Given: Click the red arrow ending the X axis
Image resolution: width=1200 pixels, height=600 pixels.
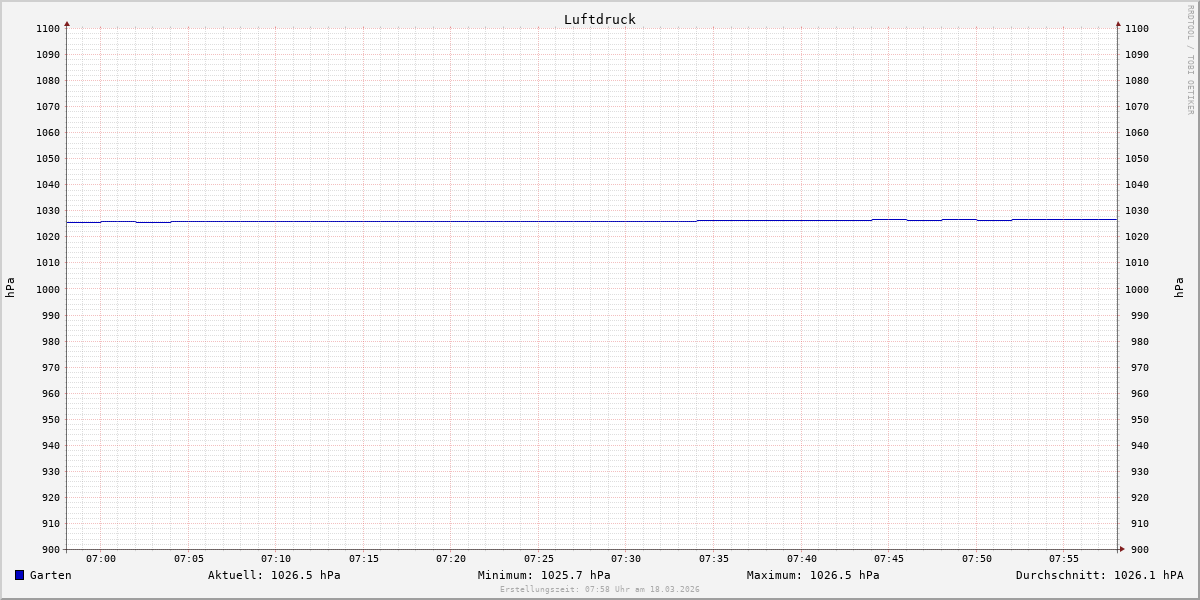Looking at the screenshot, I should pos(1122,548).
